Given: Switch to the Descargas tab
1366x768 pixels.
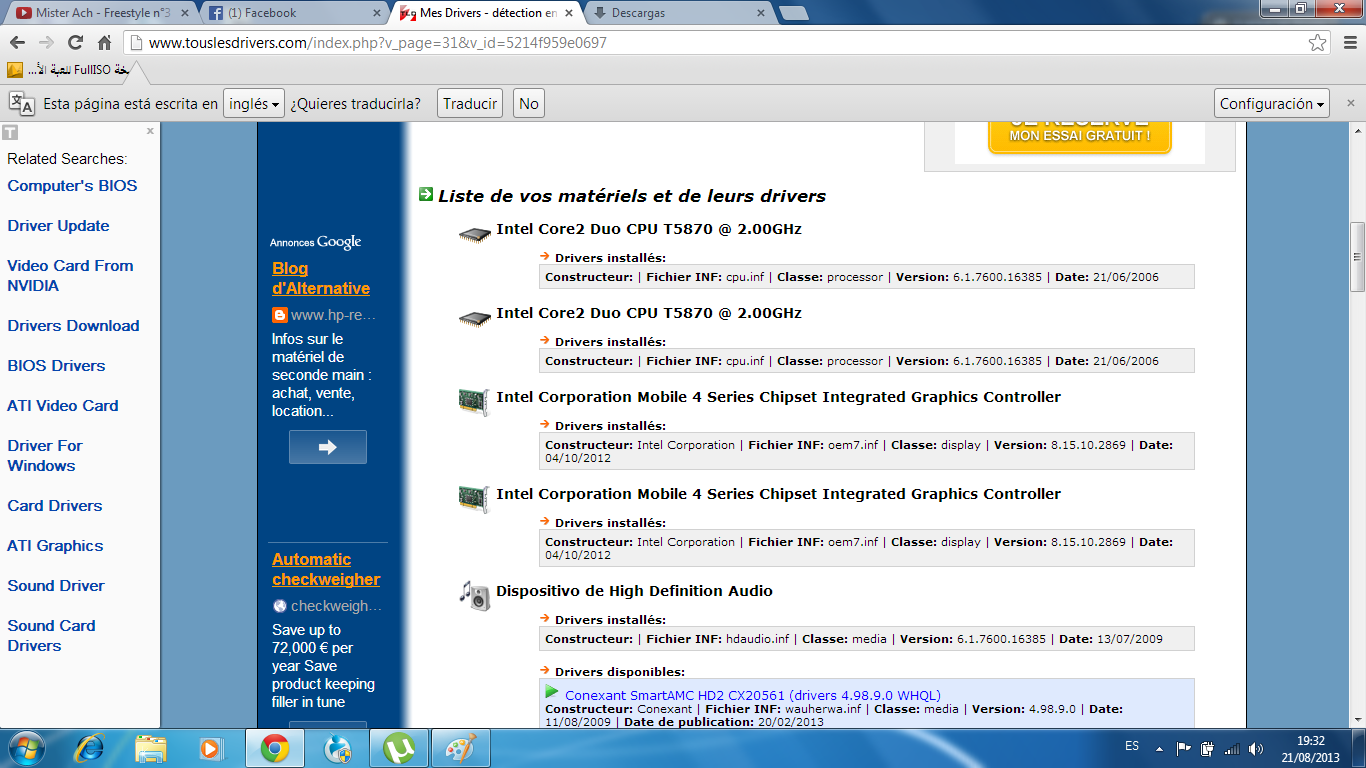Looking at the screenshot, I should tap(675, 13).
